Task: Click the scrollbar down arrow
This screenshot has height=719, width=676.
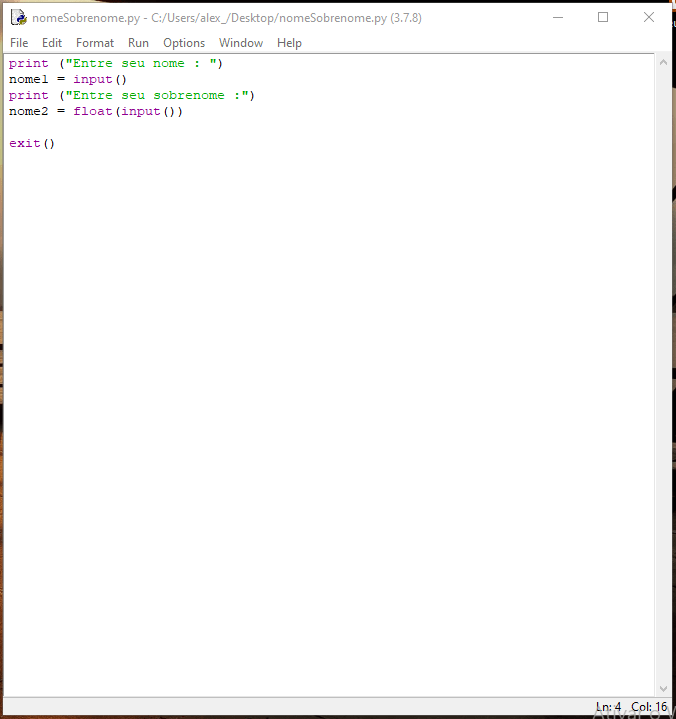Action: 663,688
